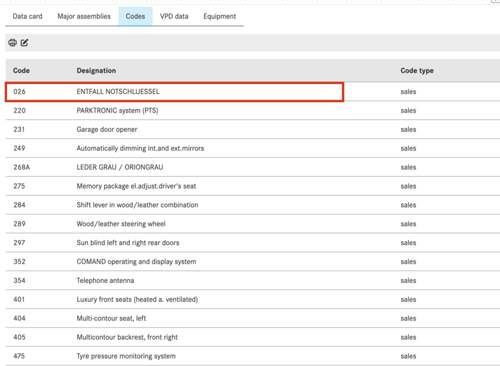The height and width of the screenshot is (366, 500).
Task: Select code 289 cell
Action: pyautogui.click(x=19, y=224)
